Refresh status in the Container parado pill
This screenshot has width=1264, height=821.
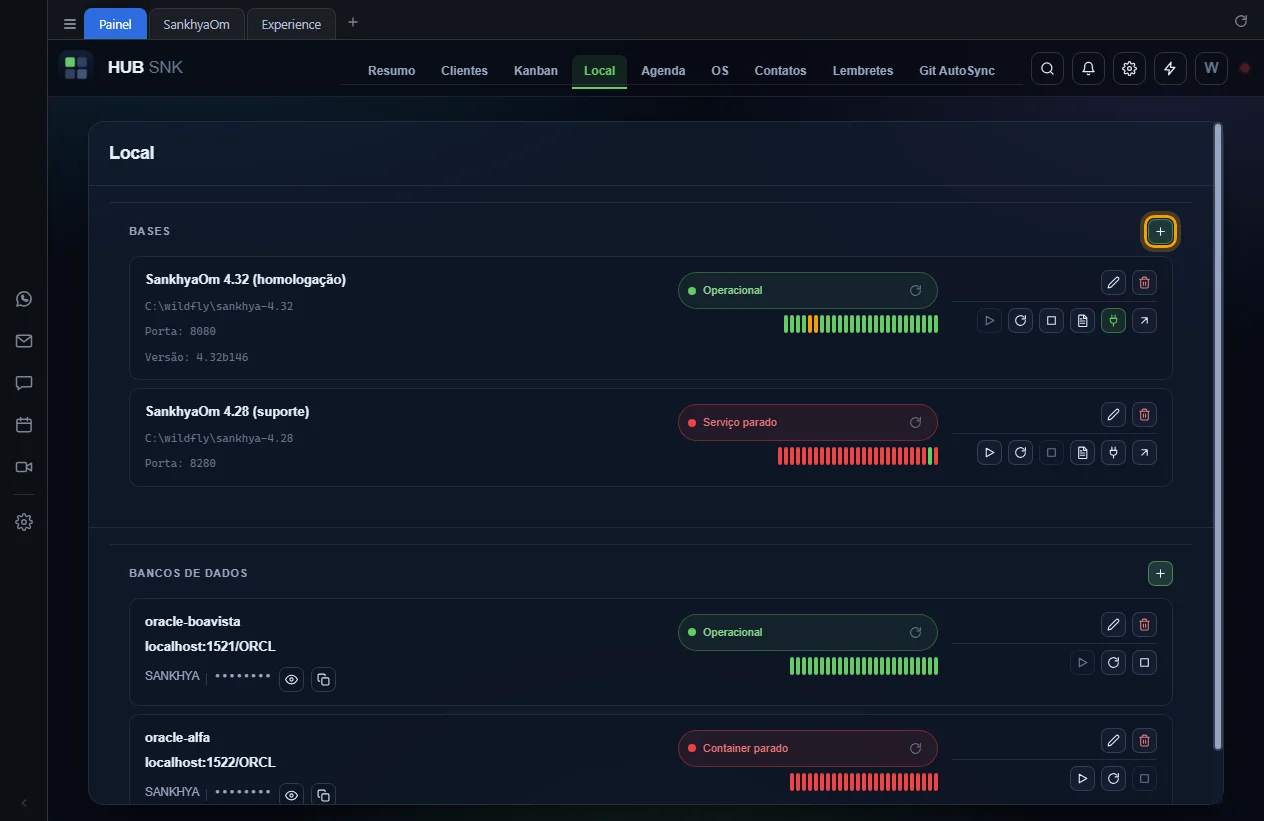click(915, 748)
